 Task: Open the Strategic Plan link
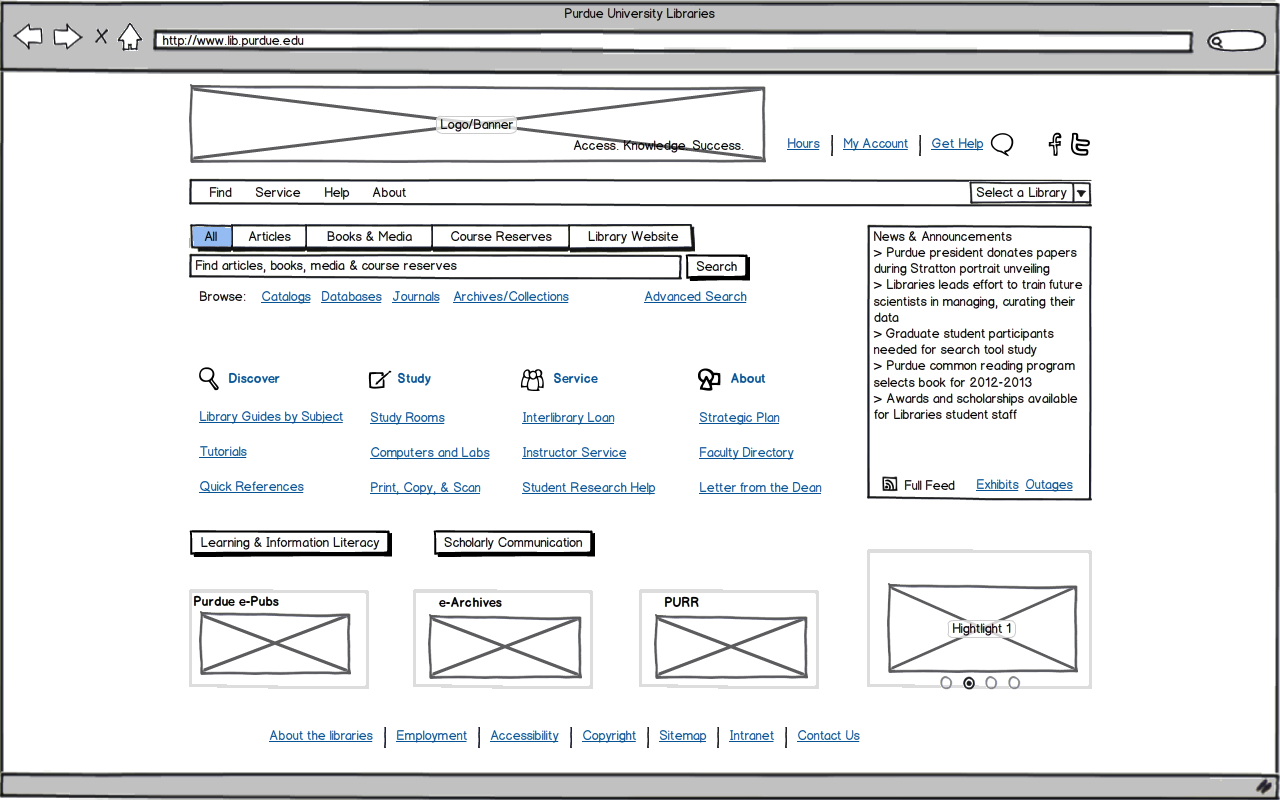tap(739, 418)
